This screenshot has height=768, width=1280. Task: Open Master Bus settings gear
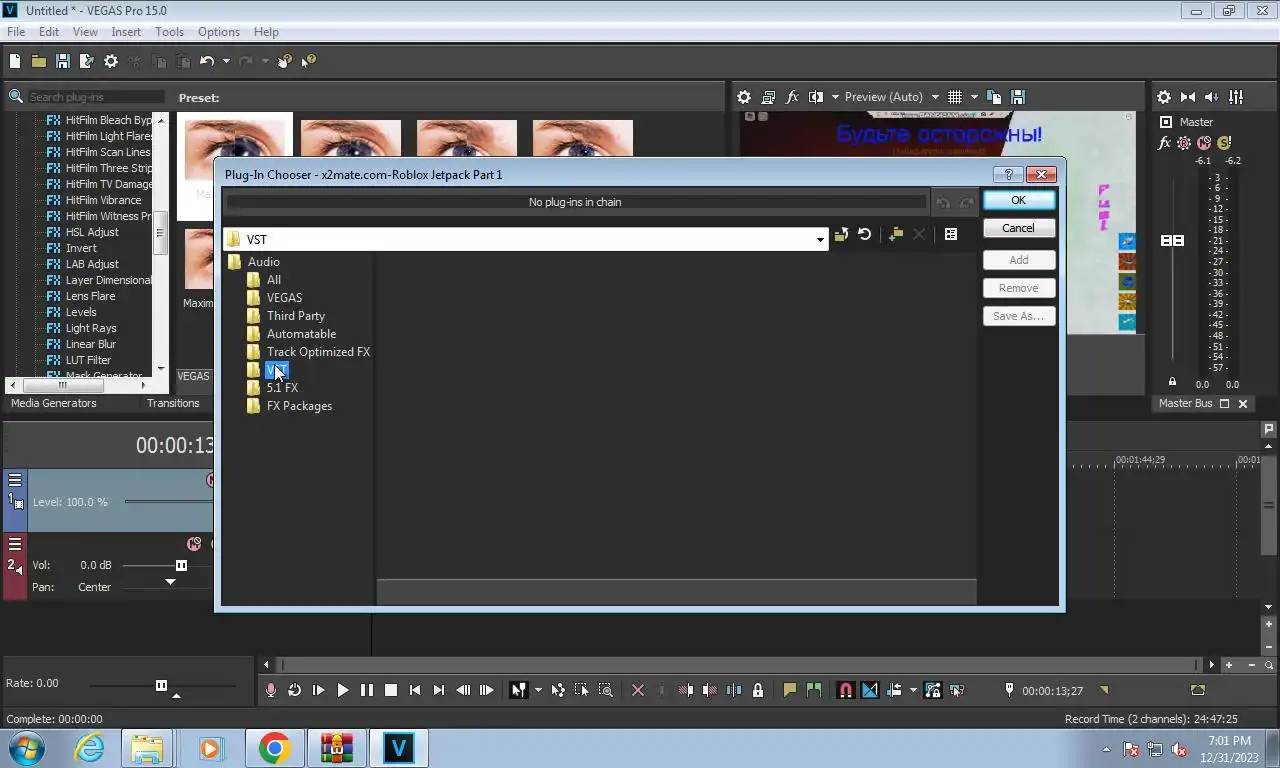1164,97
